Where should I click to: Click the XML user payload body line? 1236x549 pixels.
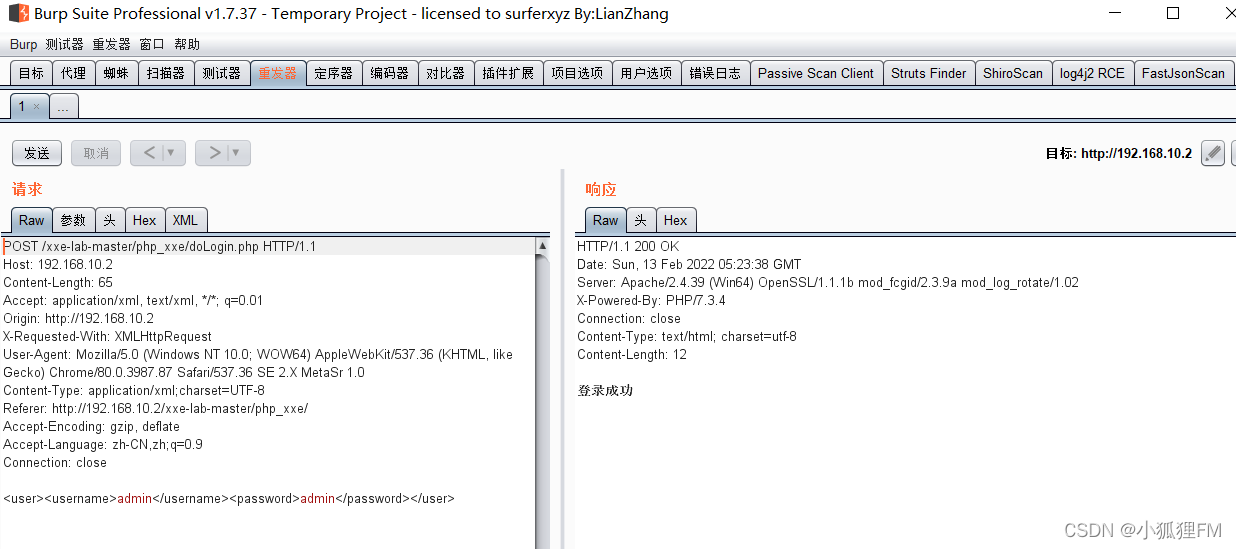point(229,498)
